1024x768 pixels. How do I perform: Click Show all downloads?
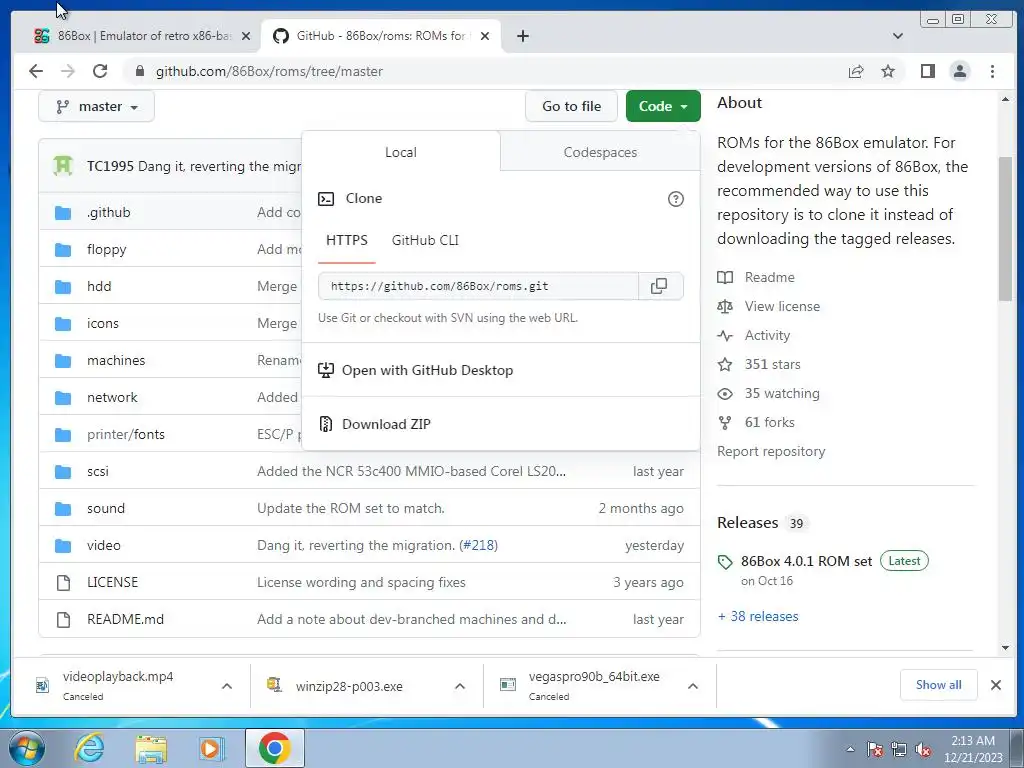click(x=938, y=685)
